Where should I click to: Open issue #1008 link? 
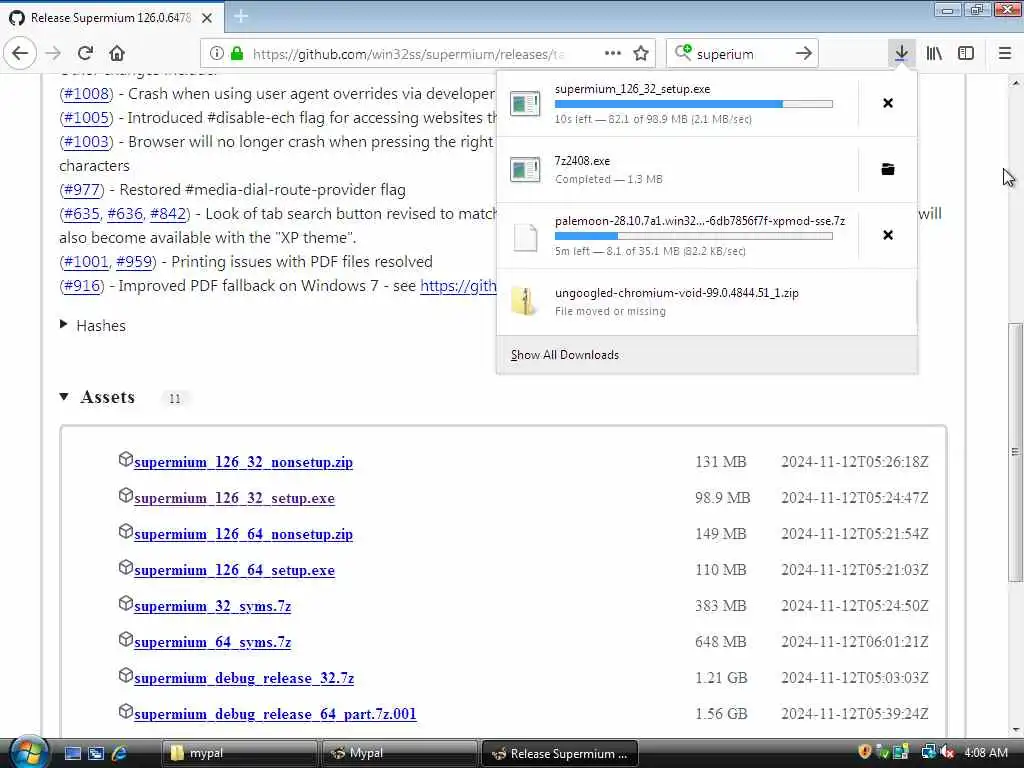coord(86,93)
